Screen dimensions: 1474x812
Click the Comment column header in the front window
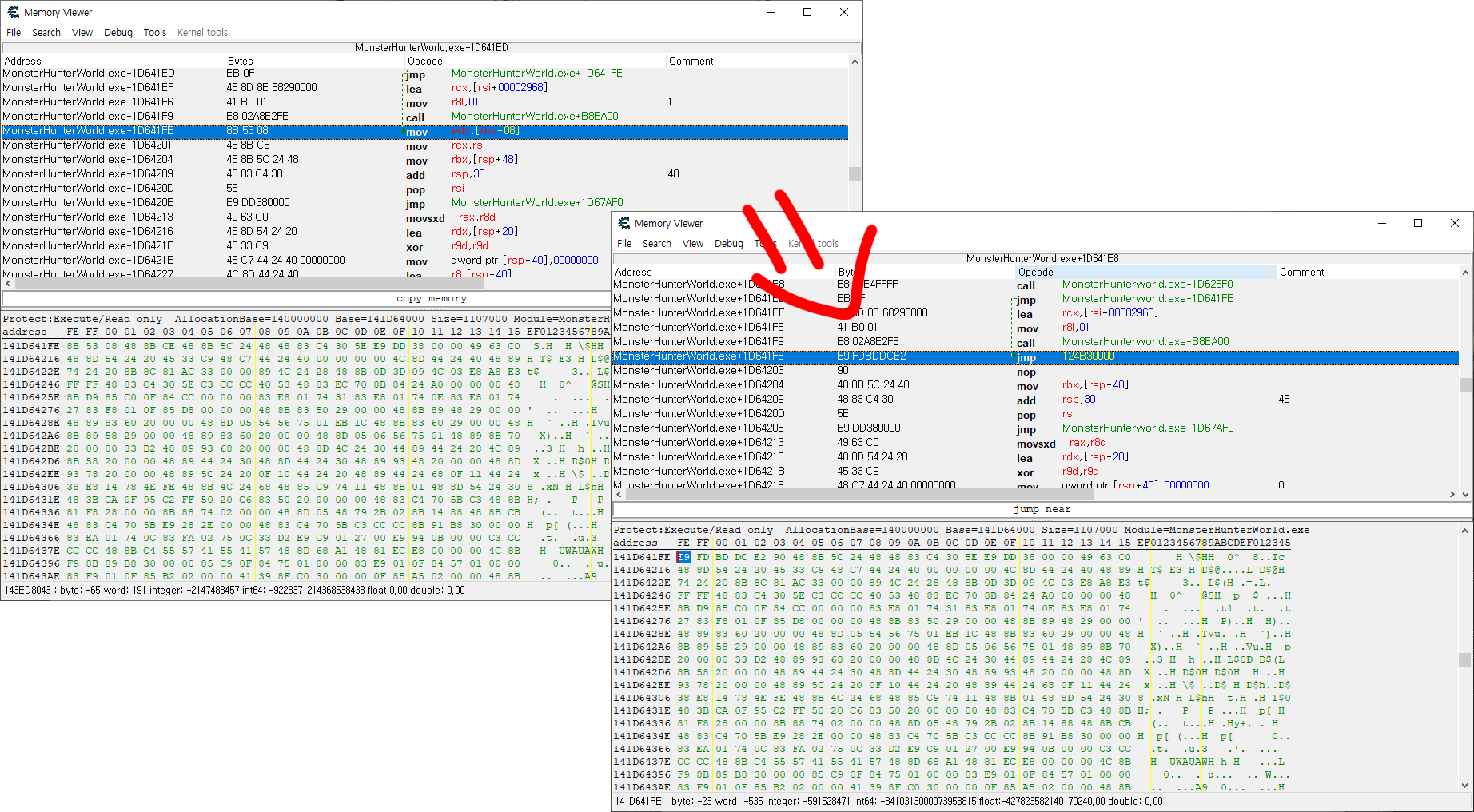pyautogui.click(x=1367, y=272)
